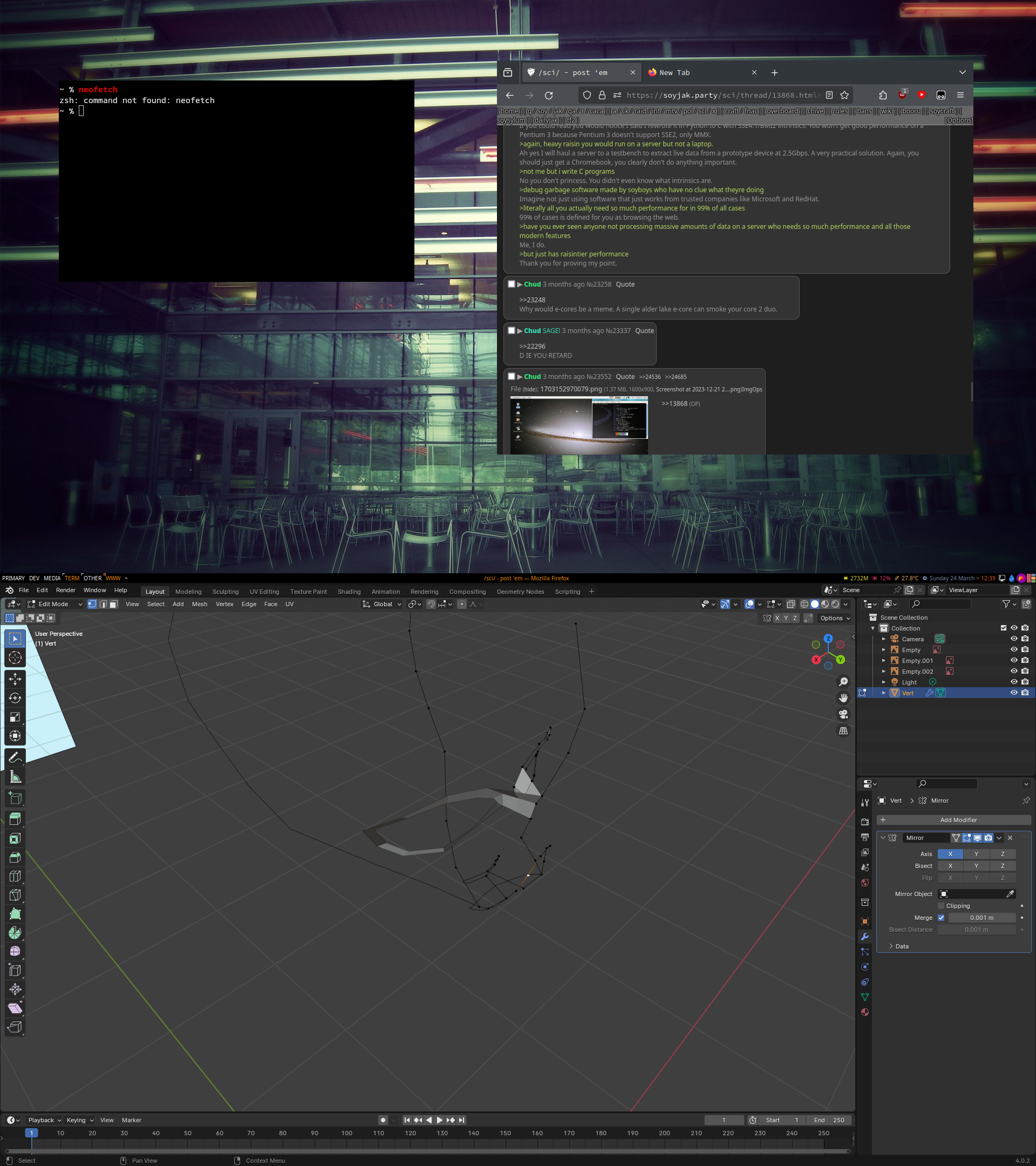
Task: Open the Keying dropdown in timeline
Action: (79, 1120)
